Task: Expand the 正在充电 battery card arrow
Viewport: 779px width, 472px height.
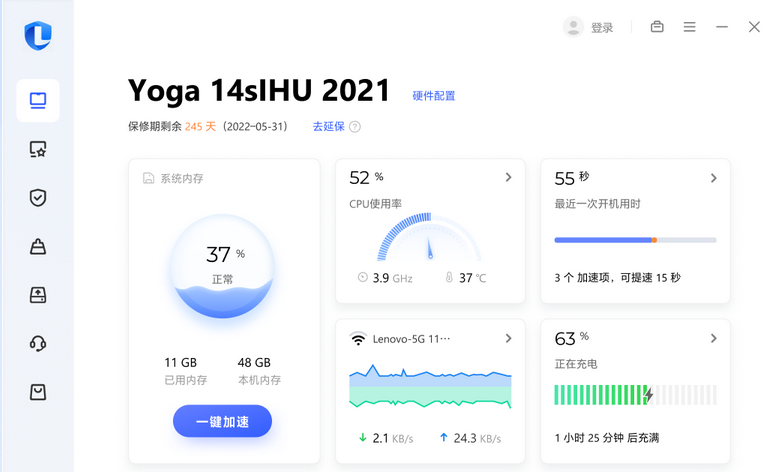Action: click(713, 339)
